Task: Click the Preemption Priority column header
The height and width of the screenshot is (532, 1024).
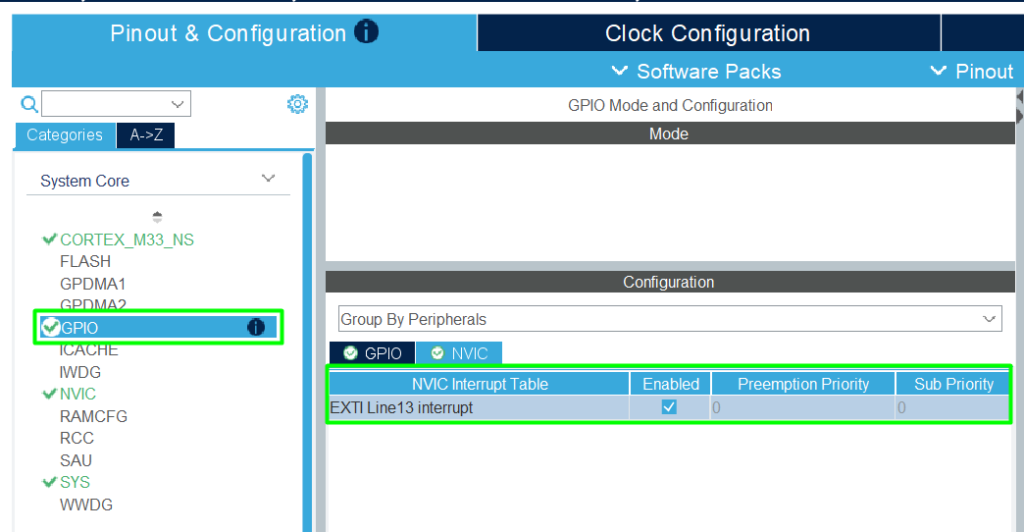Action: pos(802,384)
